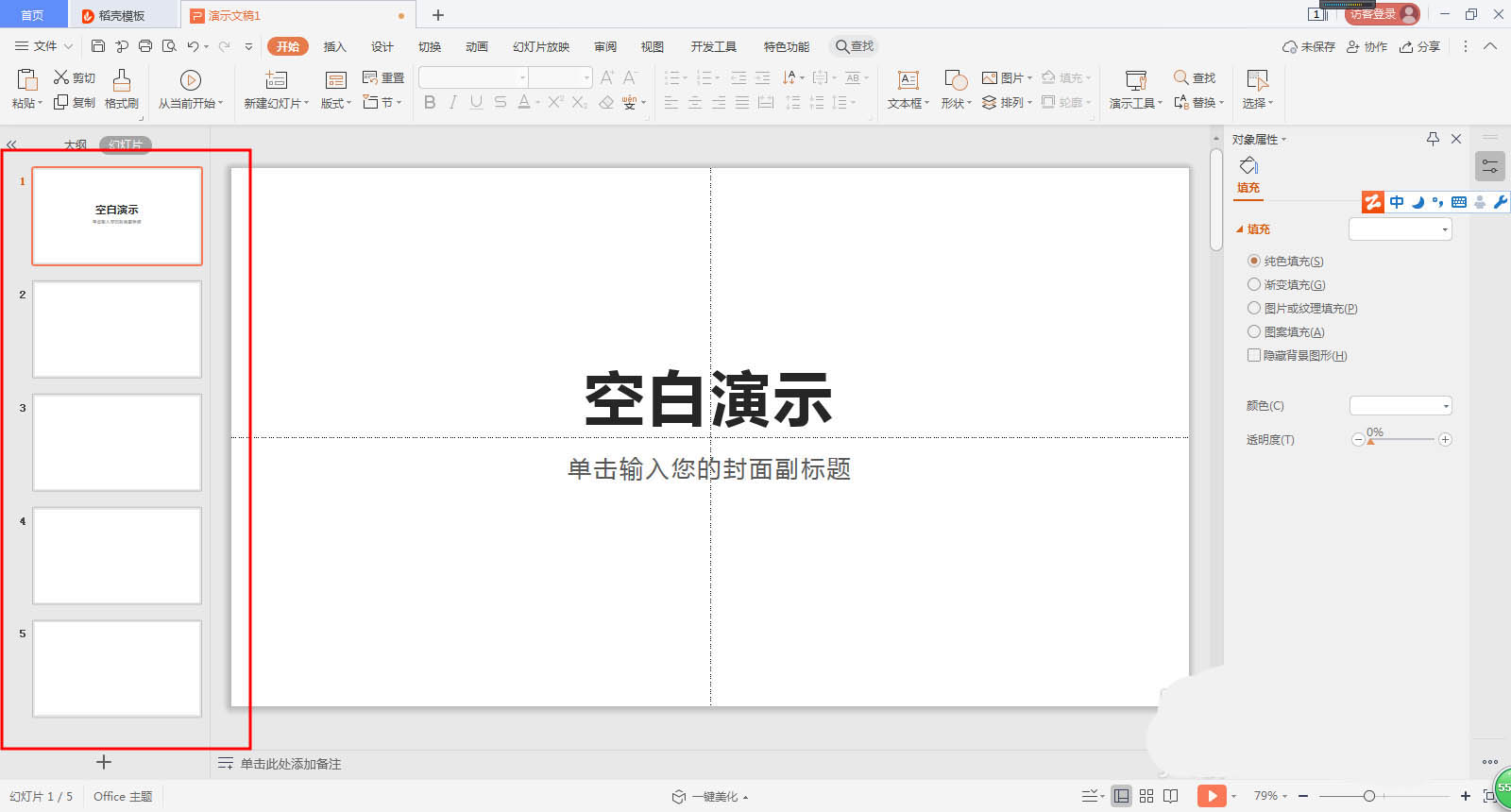Click the 未保存 unsaved status button
Viewport: 1511px width, 812px height.
[1309, 46]
